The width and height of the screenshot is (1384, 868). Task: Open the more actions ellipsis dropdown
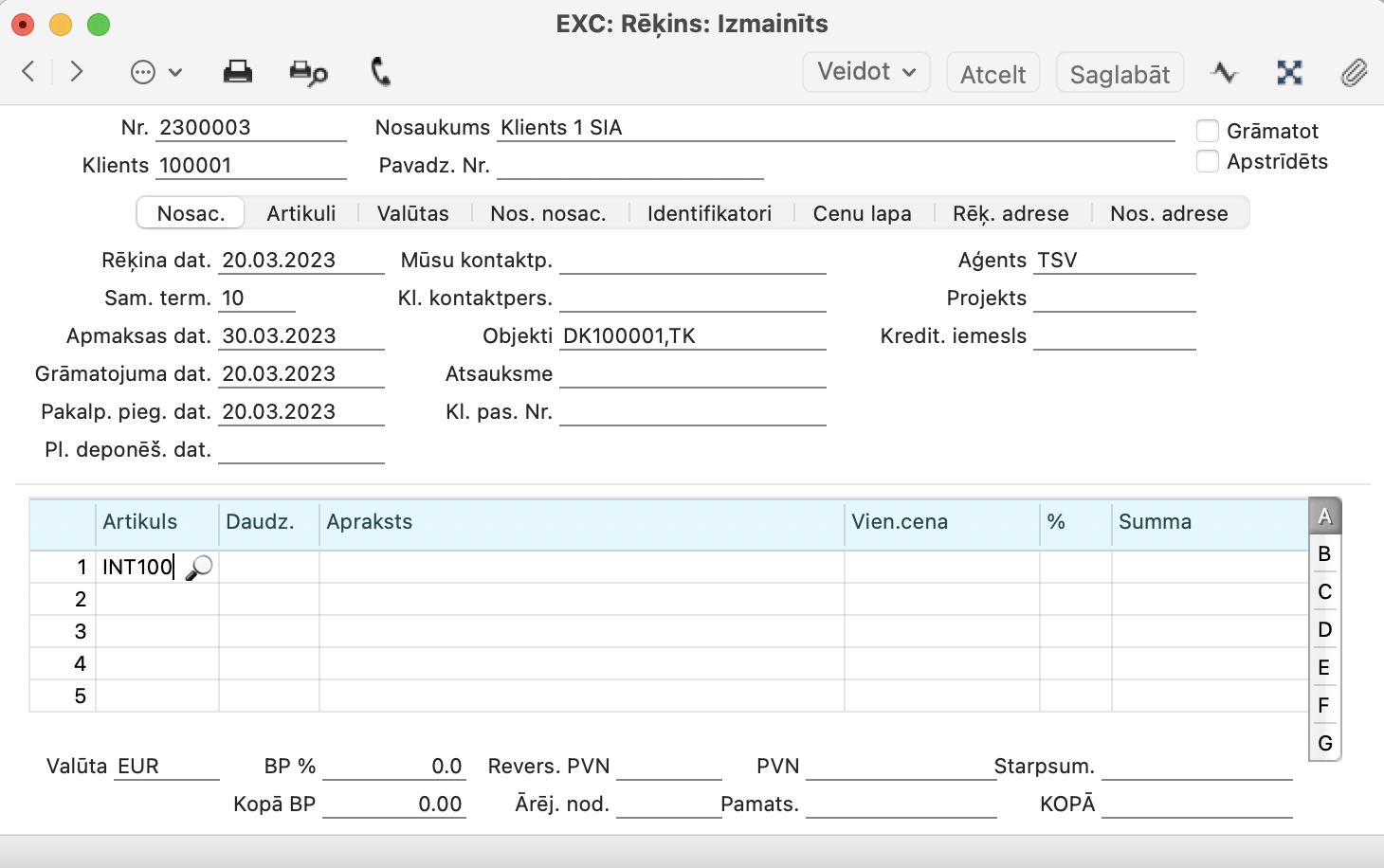[155, 72]
